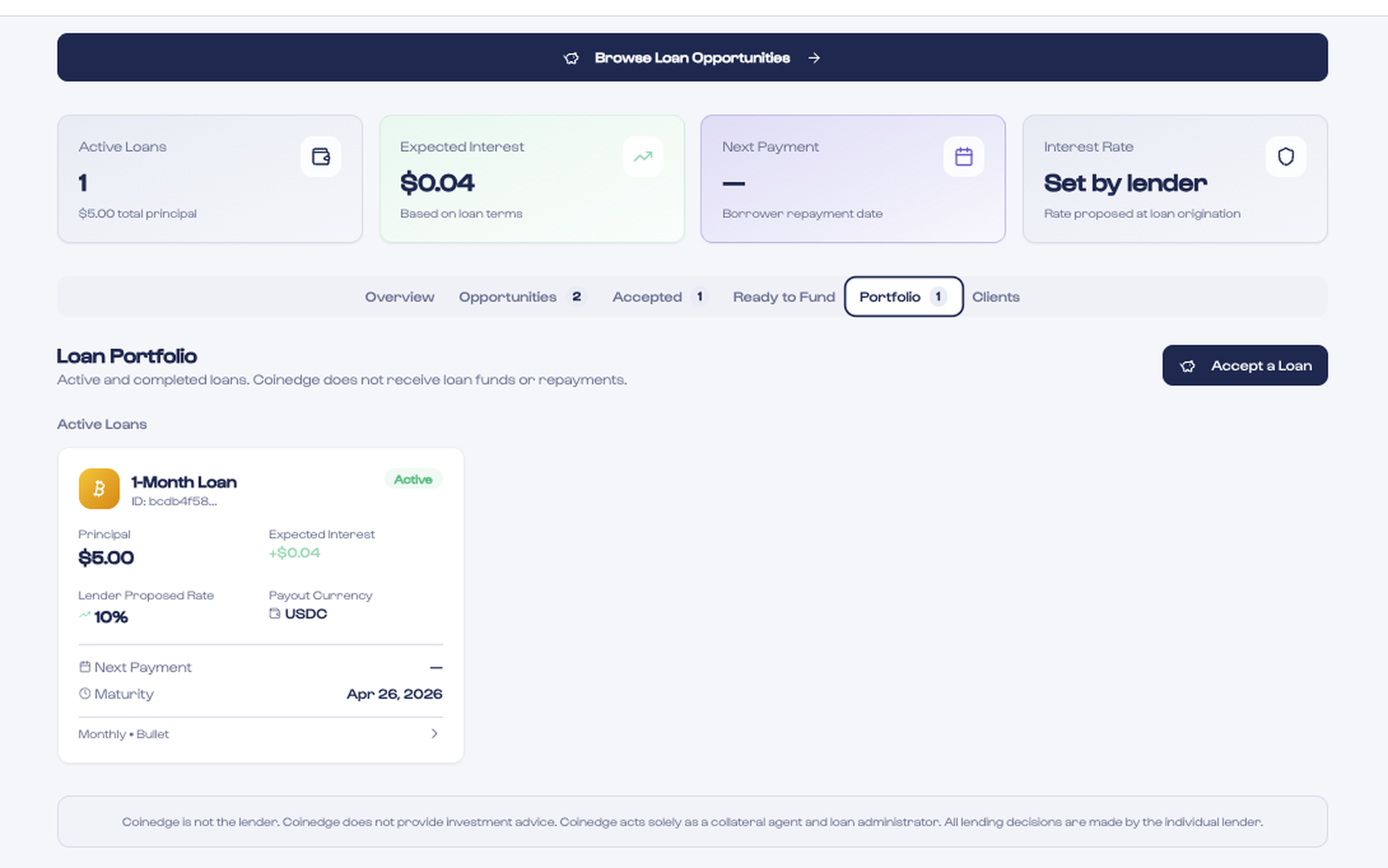
Task: Click the Bitcoin icon on the loan card
Action: (99, 488)
